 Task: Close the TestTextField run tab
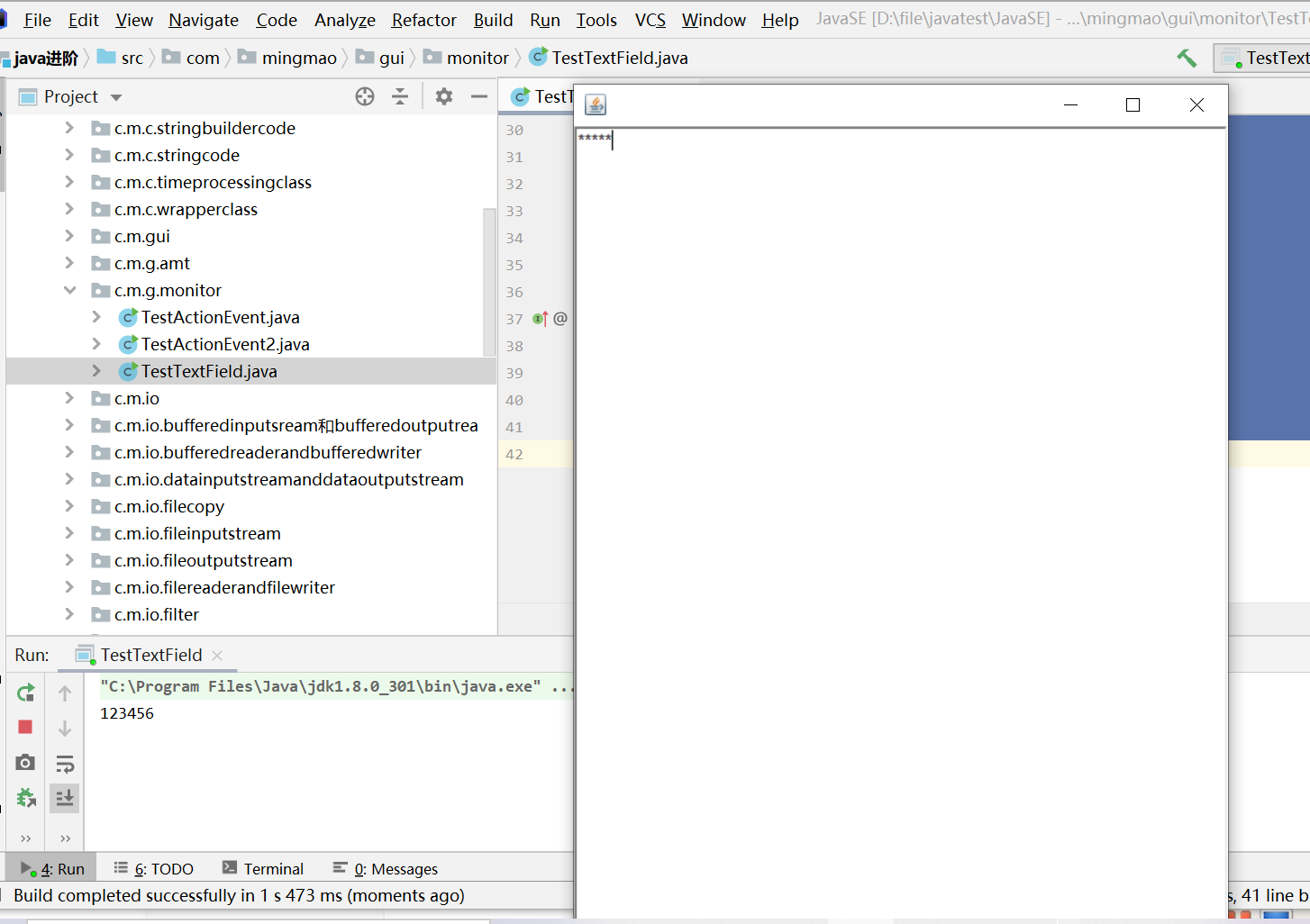217,656
